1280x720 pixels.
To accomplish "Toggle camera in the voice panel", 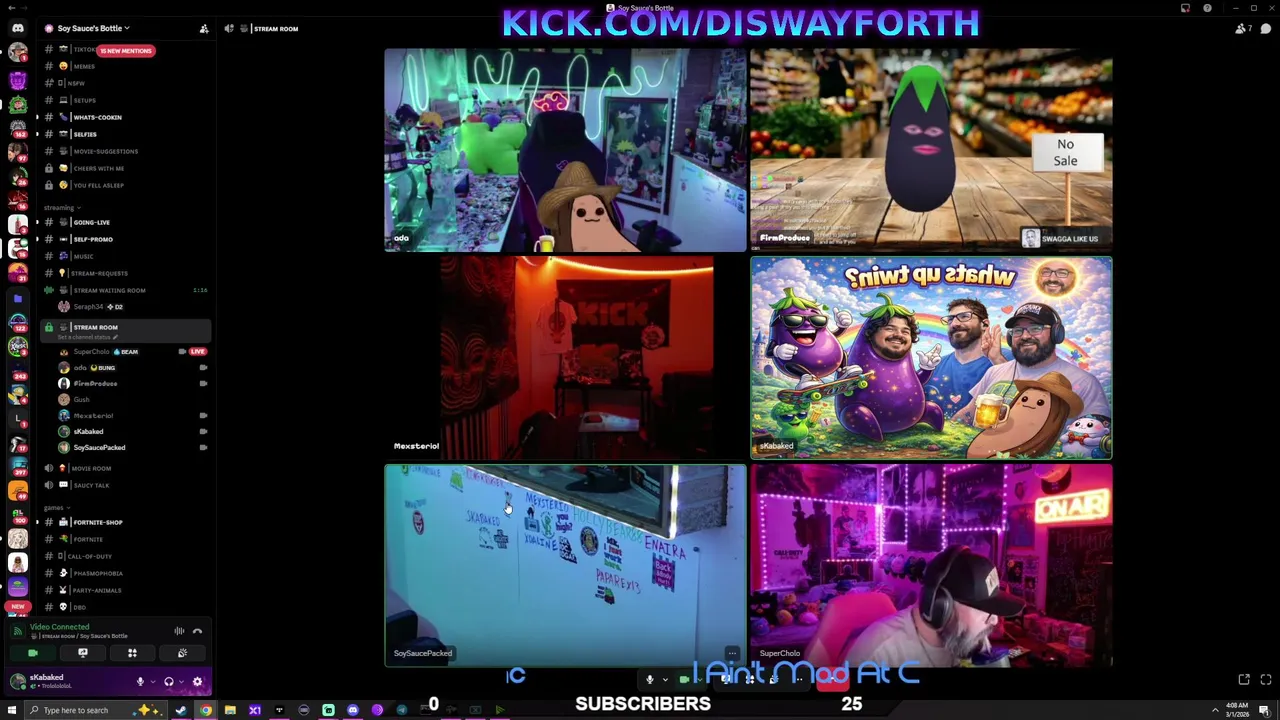I will click(33, 653).
